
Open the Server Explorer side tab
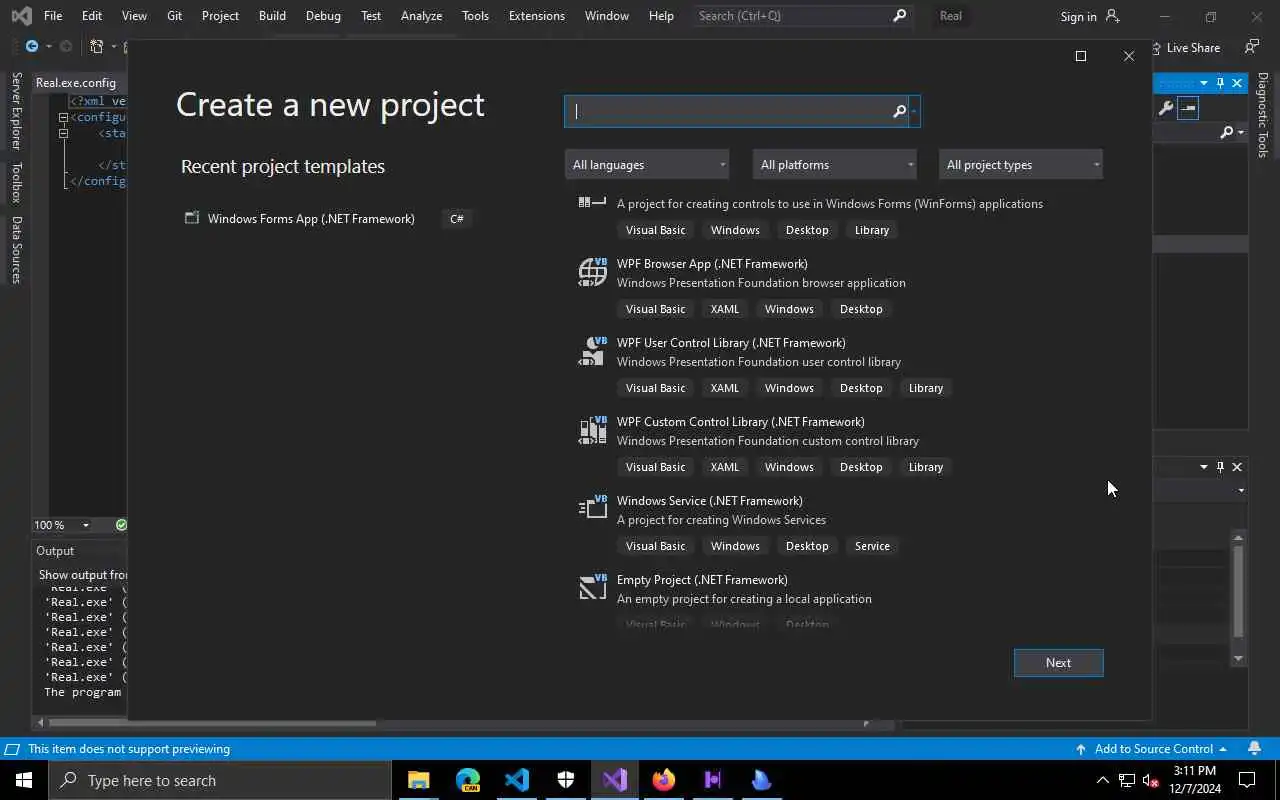[16, 111]
